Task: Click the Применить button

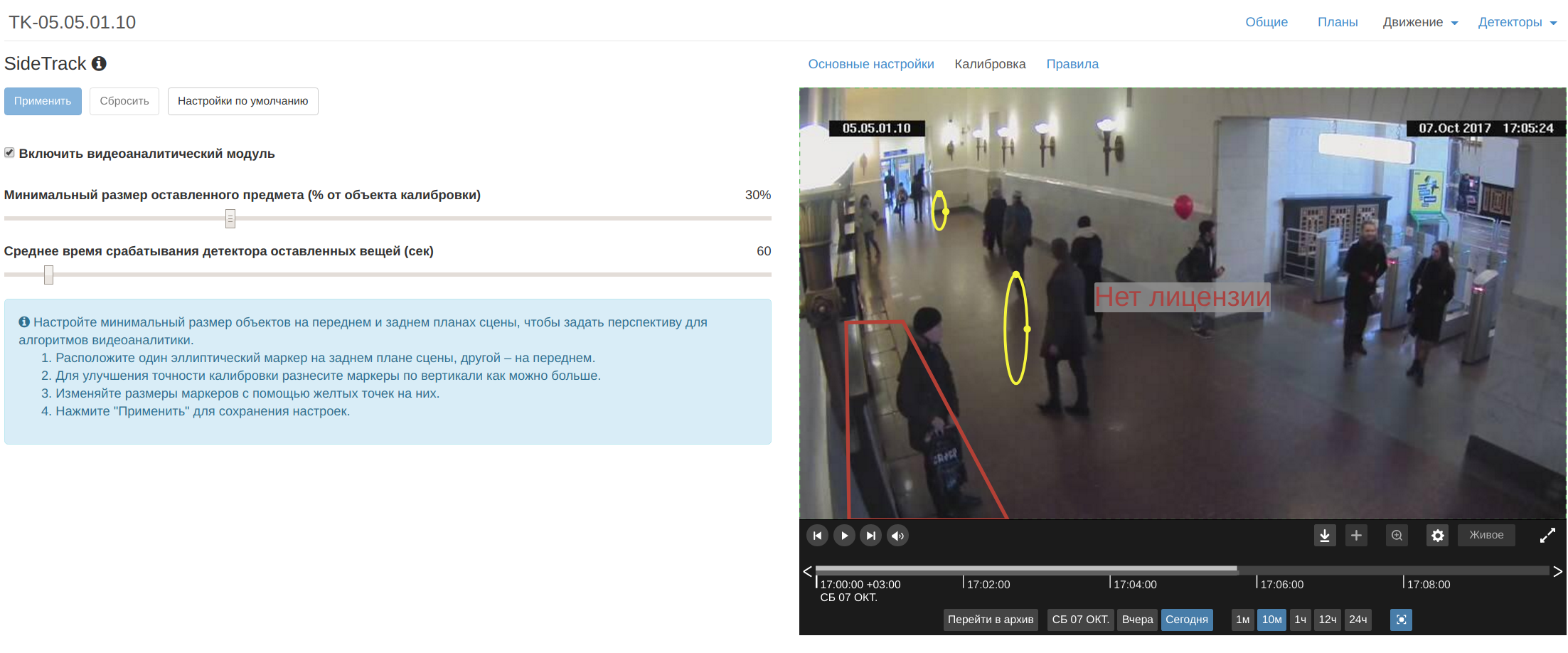Action: click(43, 101)
